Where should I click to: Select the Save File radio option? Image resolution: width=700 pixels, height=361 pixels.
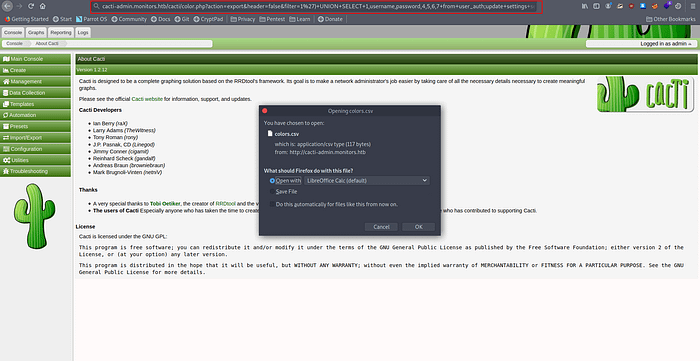point(272,191)
